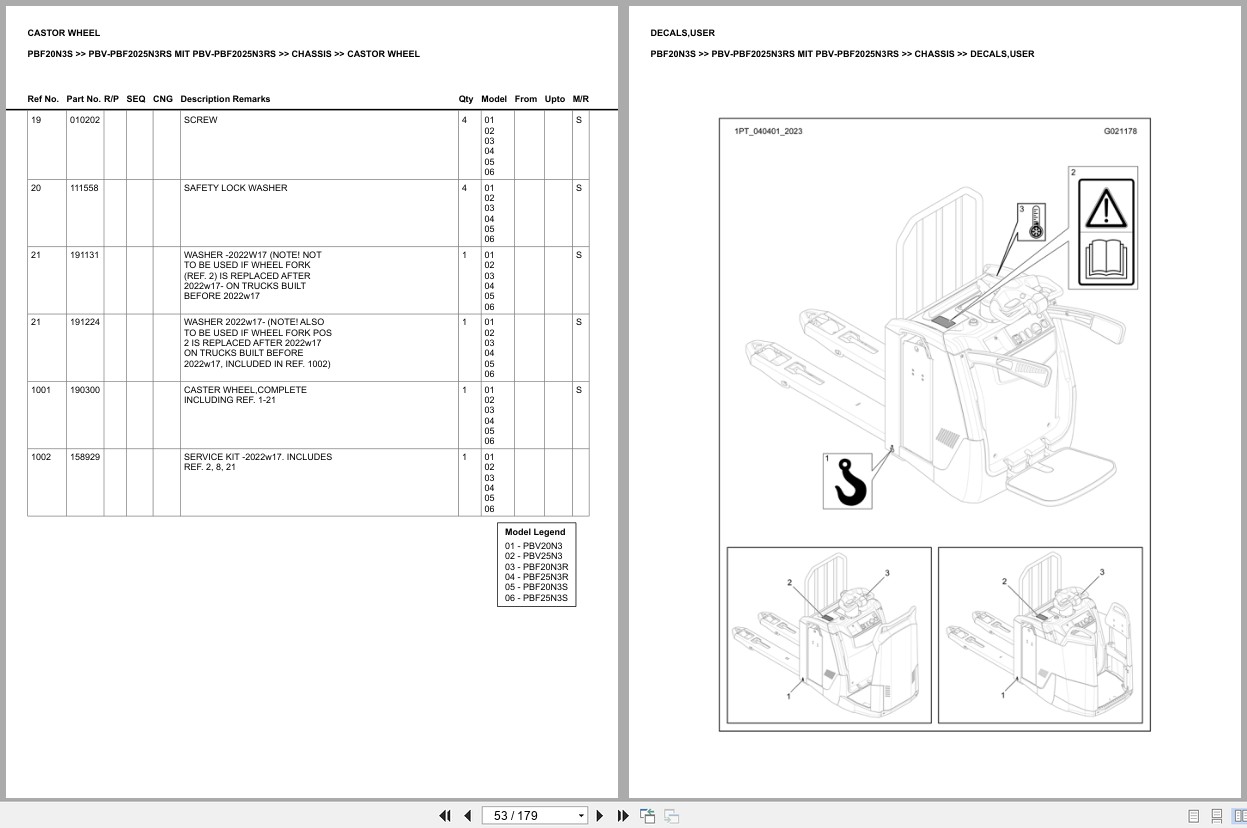
Task: Click the DECALS,USER page title
Action: [x=682, y=33]
